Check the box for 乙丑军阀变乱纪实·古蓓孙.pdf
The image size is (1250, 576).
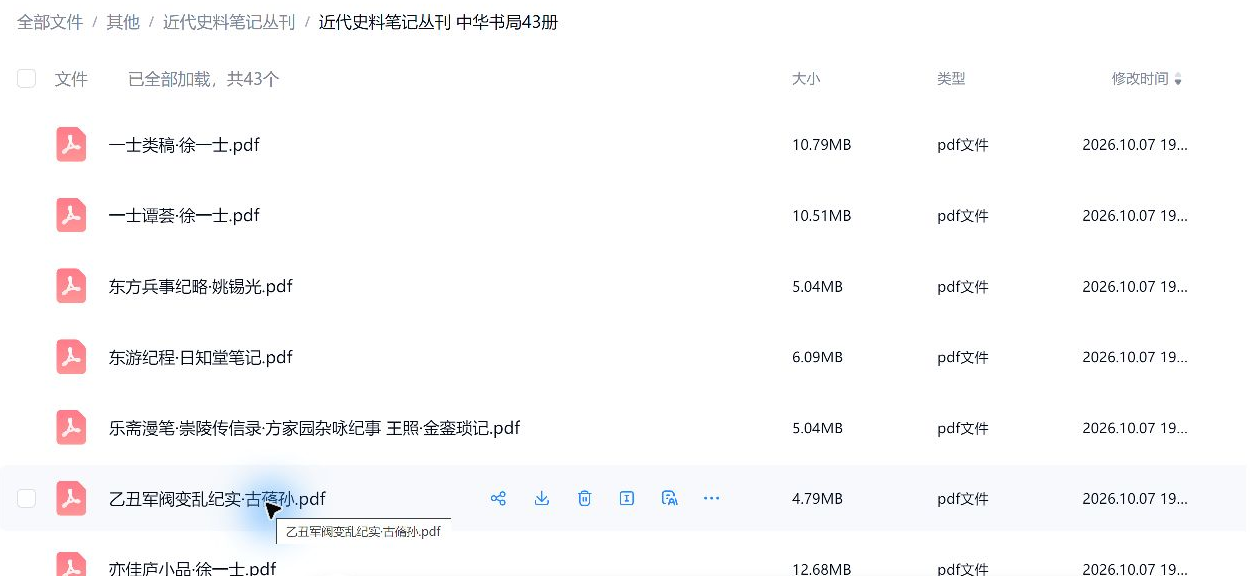(x=27, y=498)
